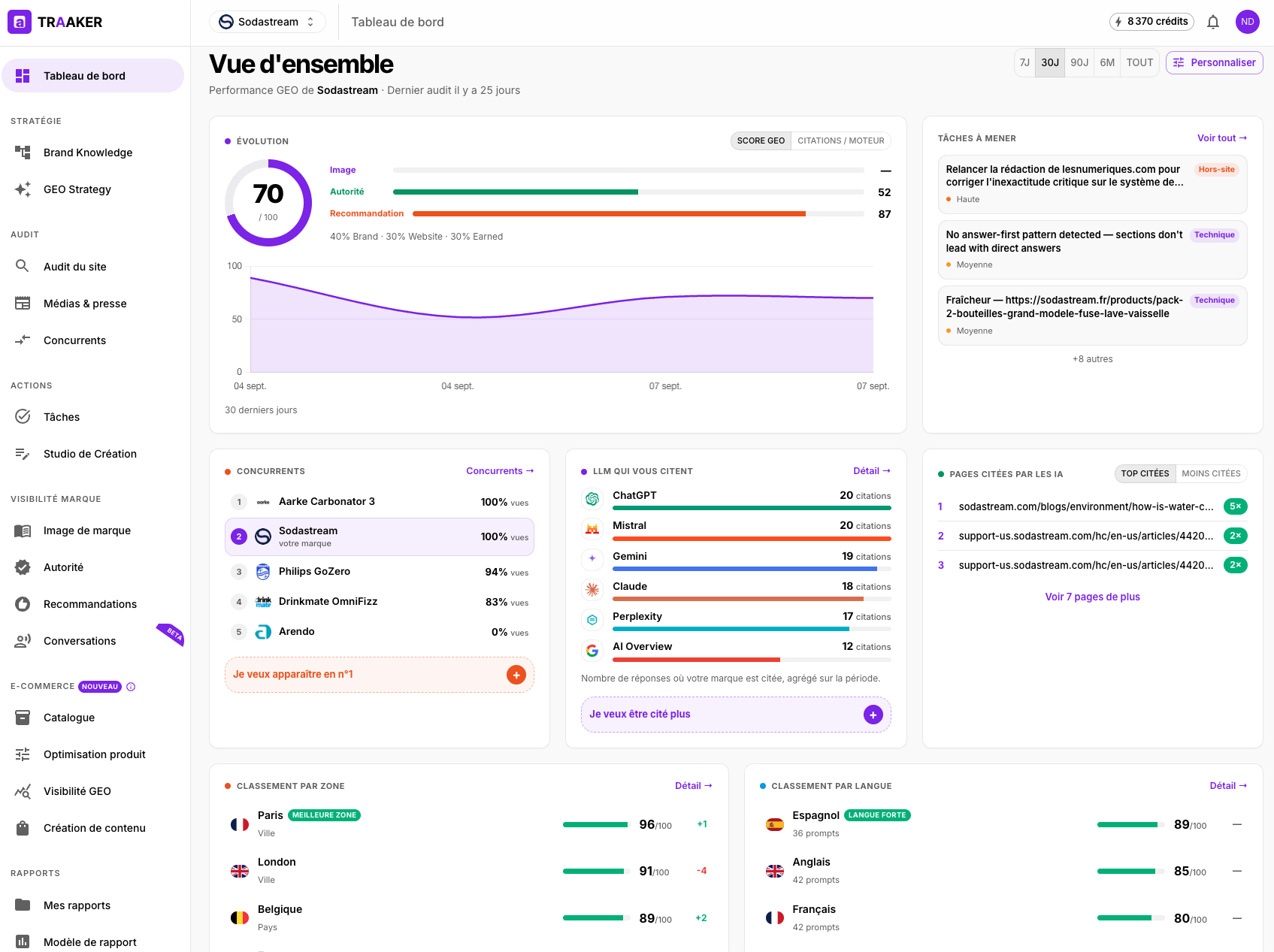Click 'Voir 7 pages de plus'

1092,597
